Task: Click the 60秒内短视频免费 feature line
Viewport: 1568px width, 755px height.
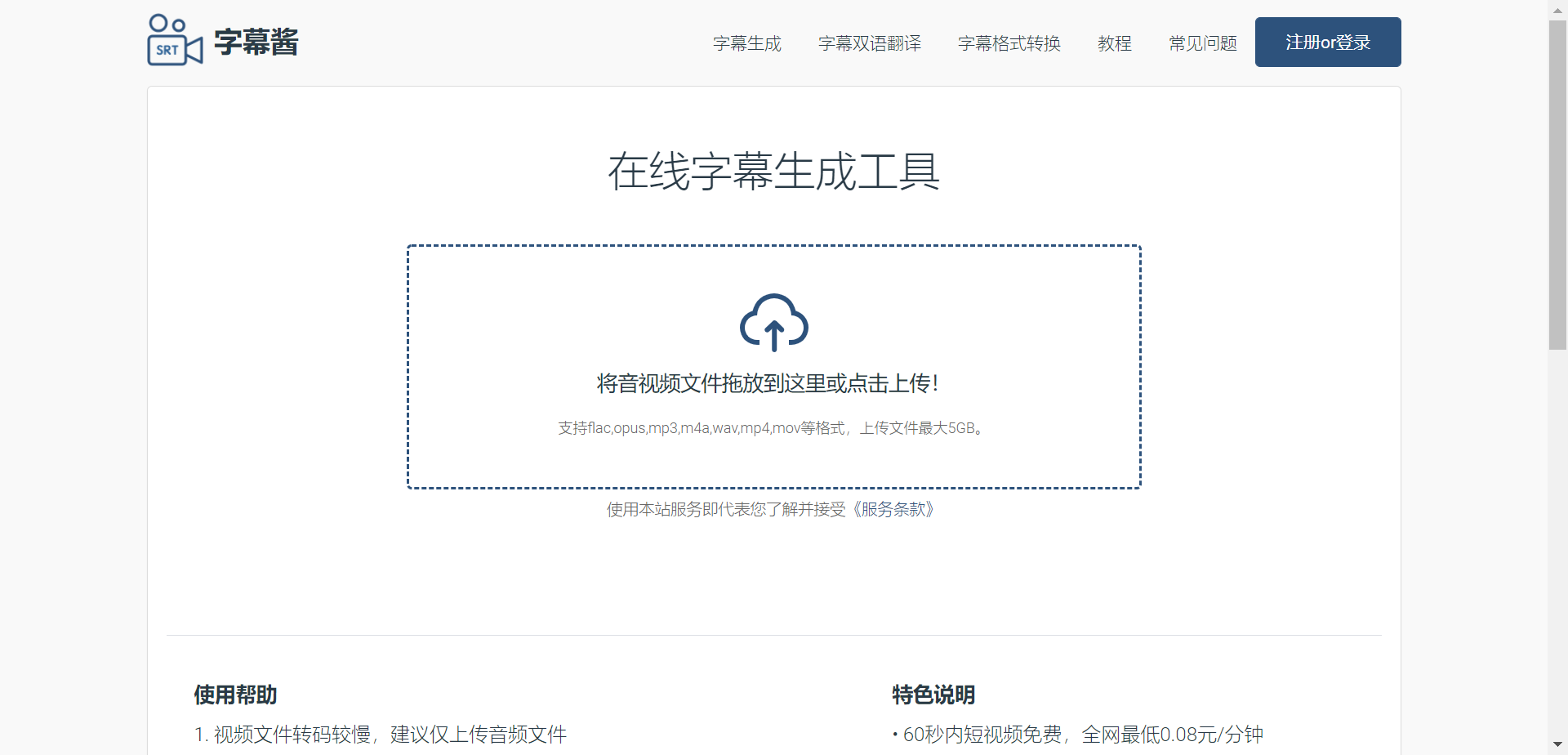Action: pyautogui.click(x=1078, y=735)
